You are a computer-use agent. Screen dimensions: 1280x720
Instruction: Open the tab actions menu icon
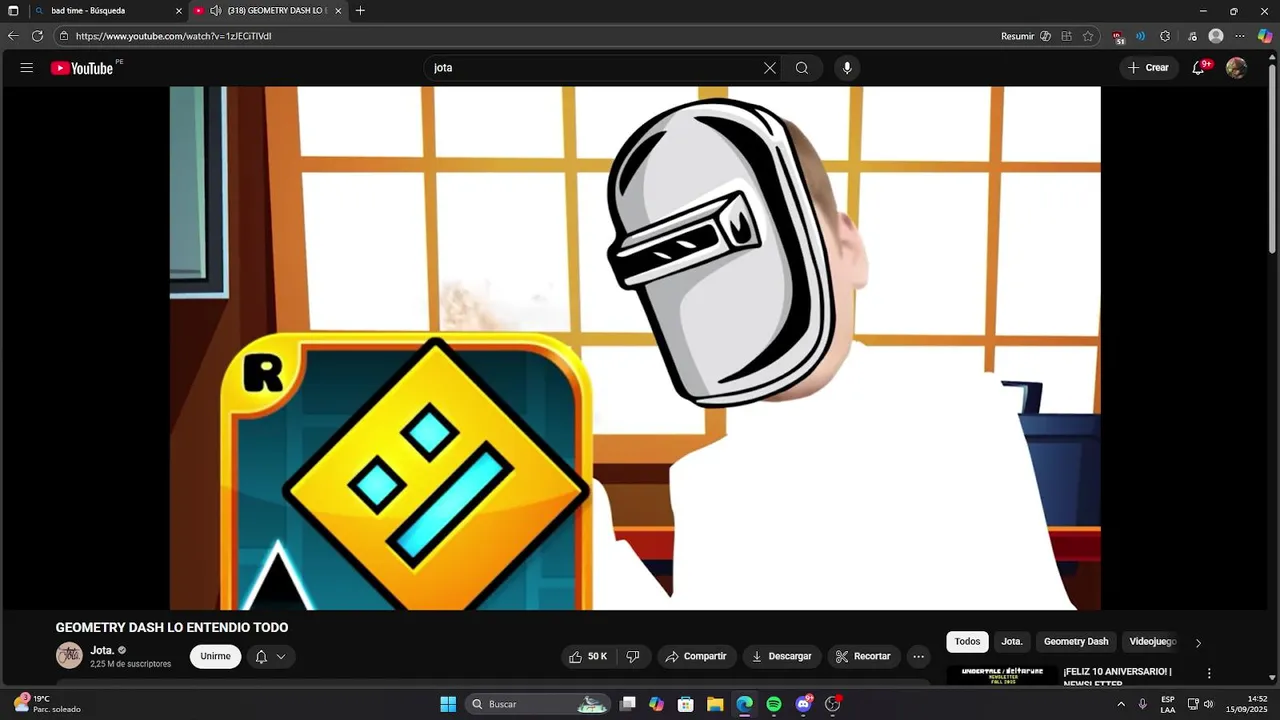(x=13, y=11)
